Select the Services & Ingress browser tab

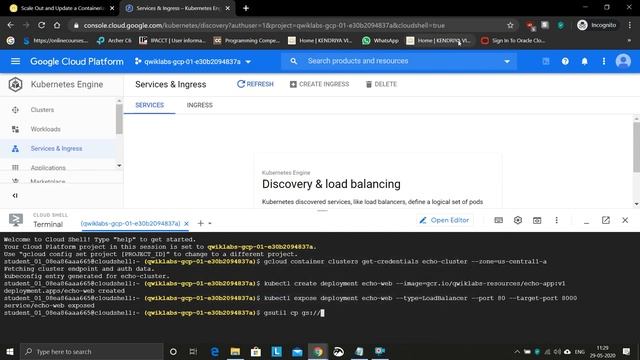coord(178,8)
